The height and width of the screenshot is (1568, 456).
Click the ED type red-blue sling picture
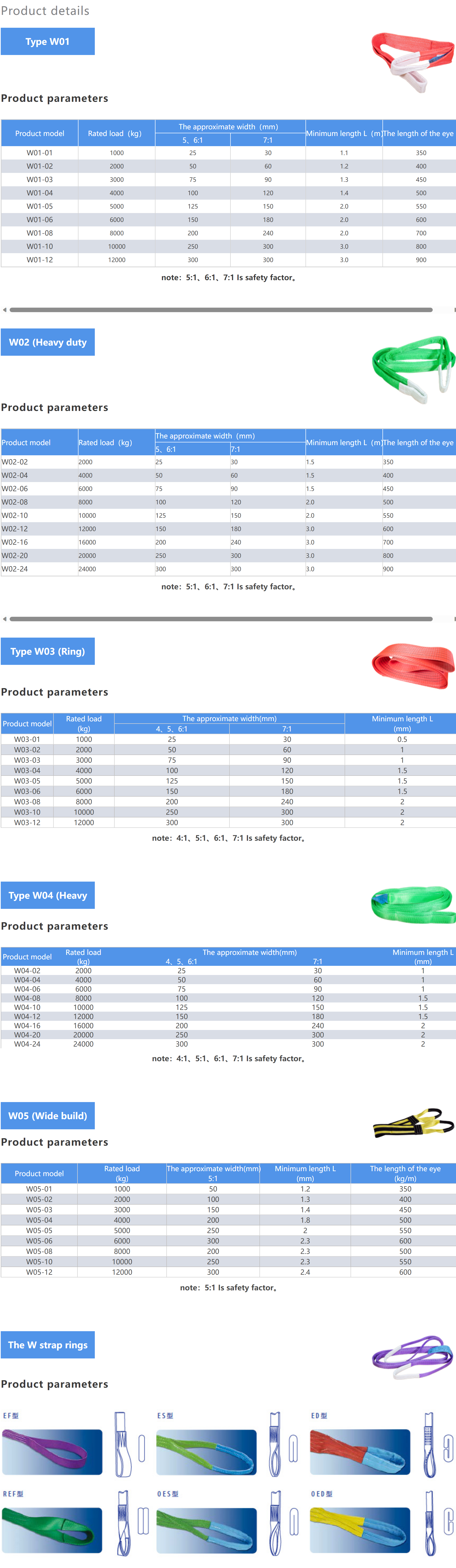click(360, 1452)
